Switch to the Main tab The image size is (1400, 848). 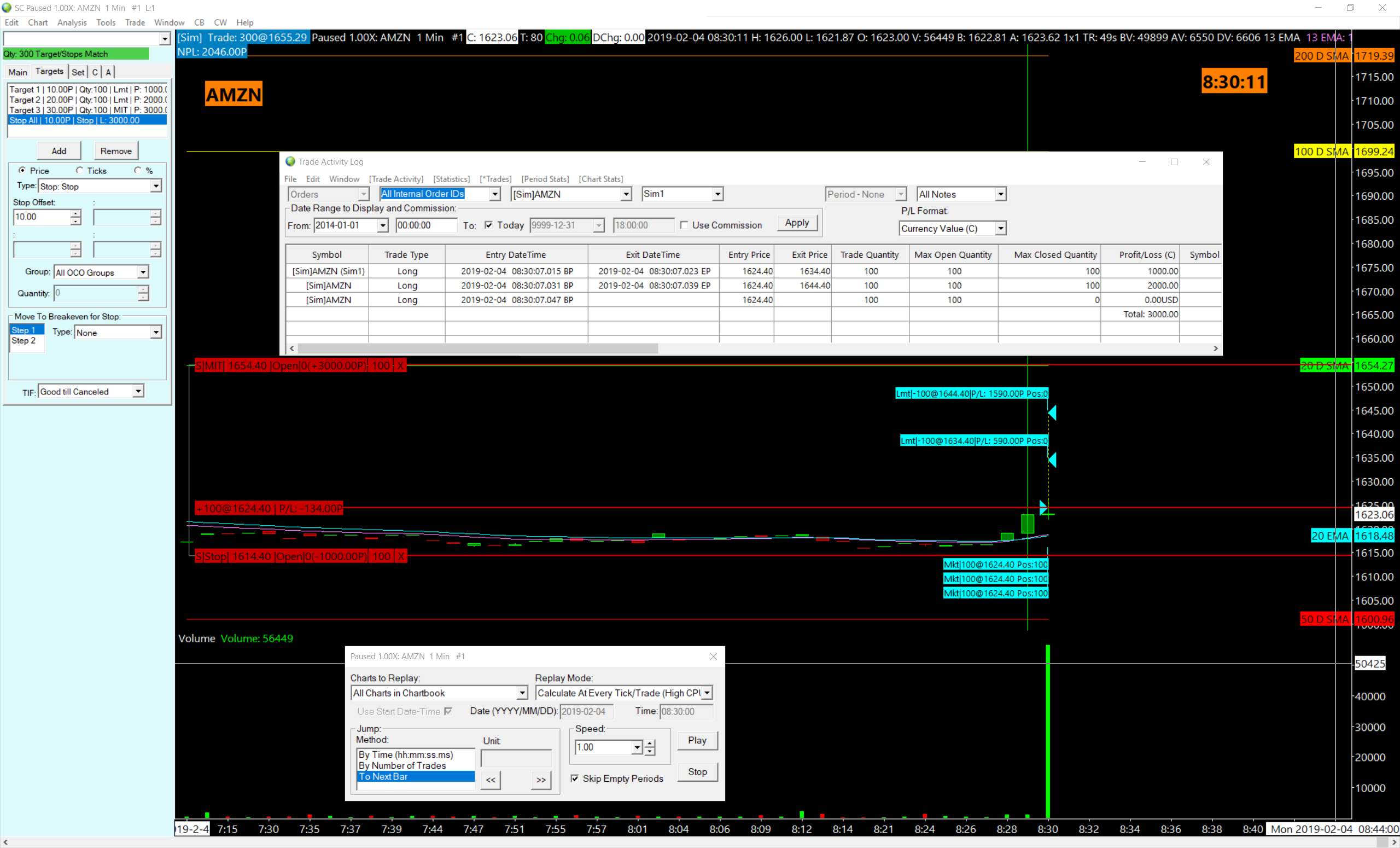[x=17, y=72]
